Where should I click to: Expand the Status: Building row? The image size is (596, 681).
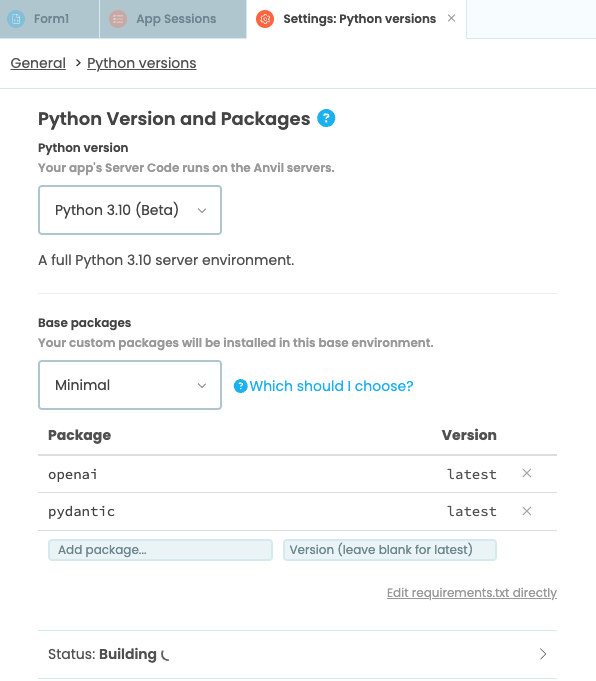pyautogui.click(x=297, y=654)
